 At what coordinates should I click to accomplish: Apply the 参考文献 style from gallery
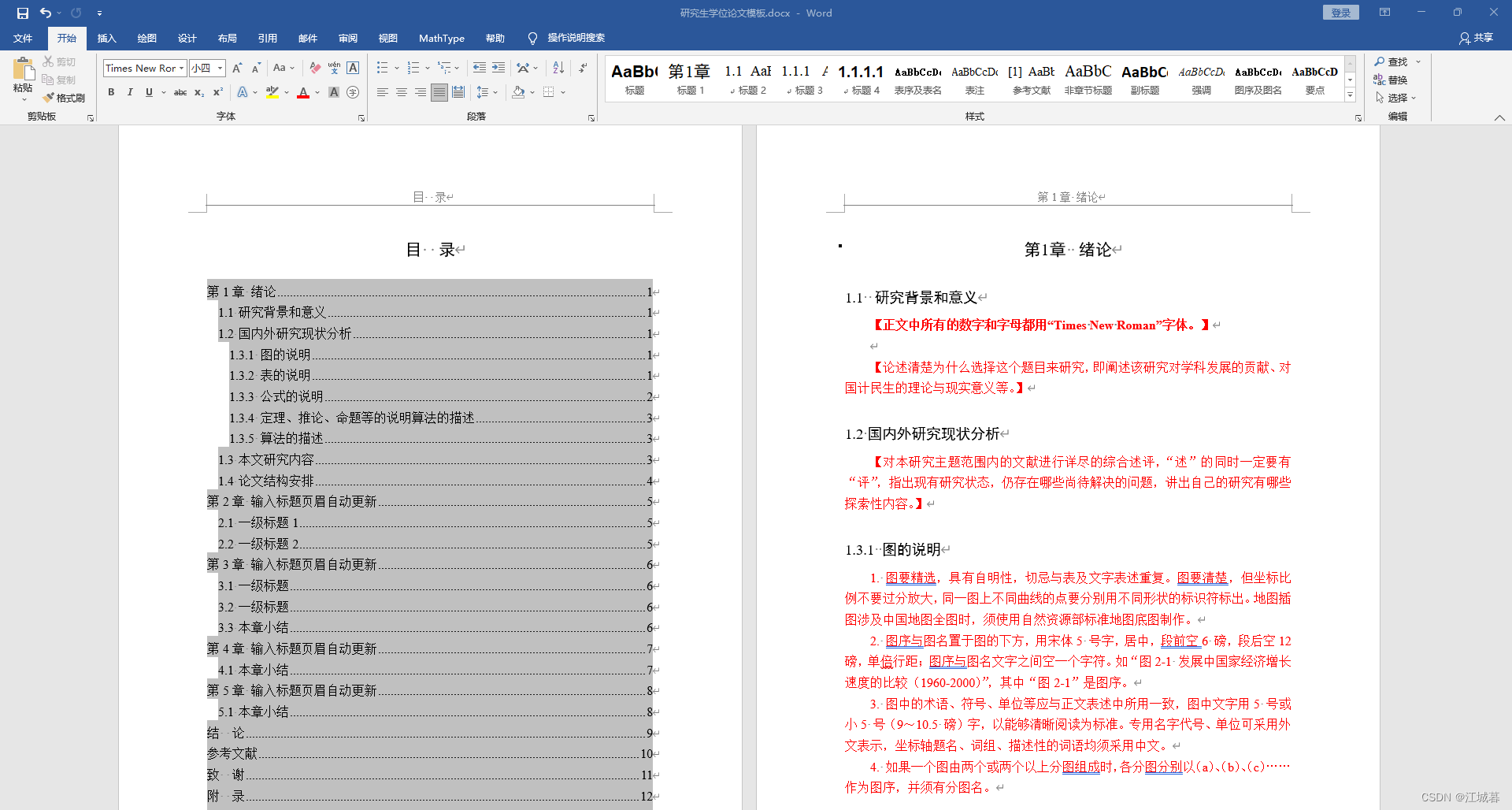point(1031,78)
